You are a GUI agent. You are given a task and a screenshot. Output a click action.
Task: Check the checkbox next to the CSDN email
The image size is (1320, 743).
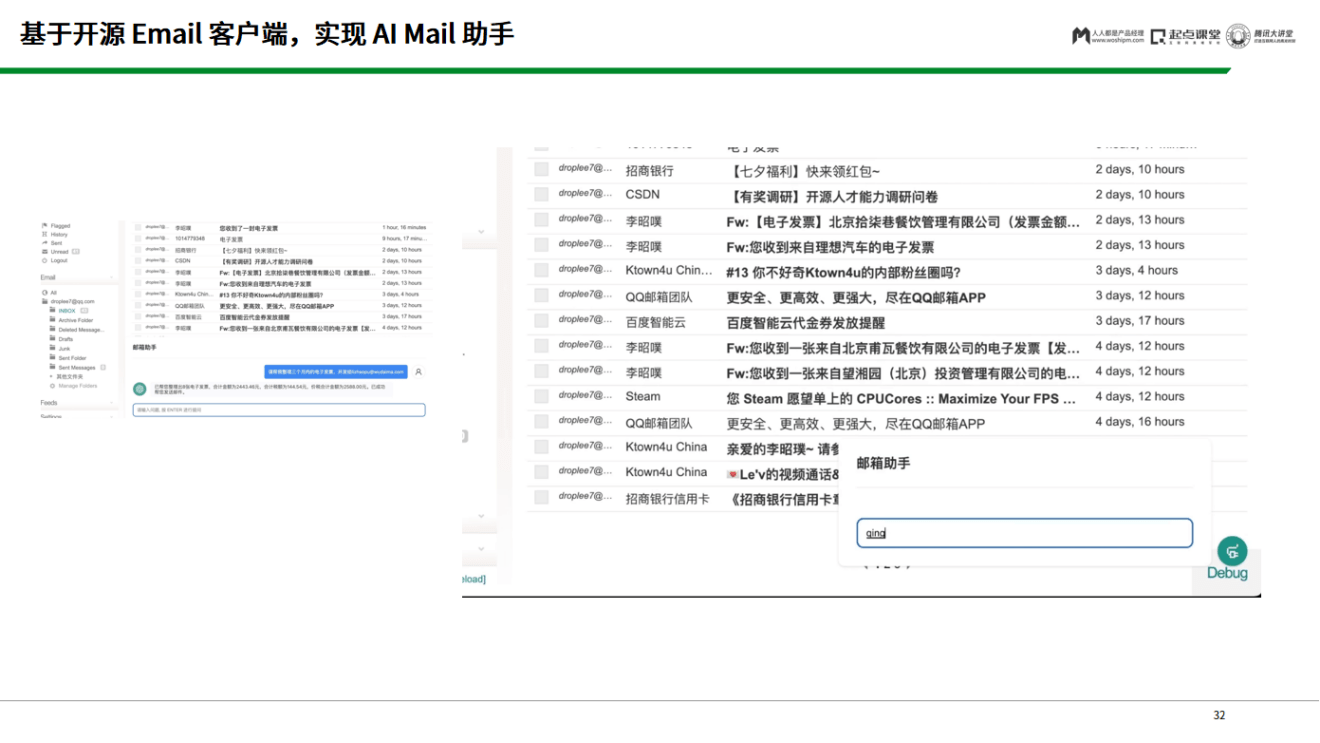click(540, 195)
